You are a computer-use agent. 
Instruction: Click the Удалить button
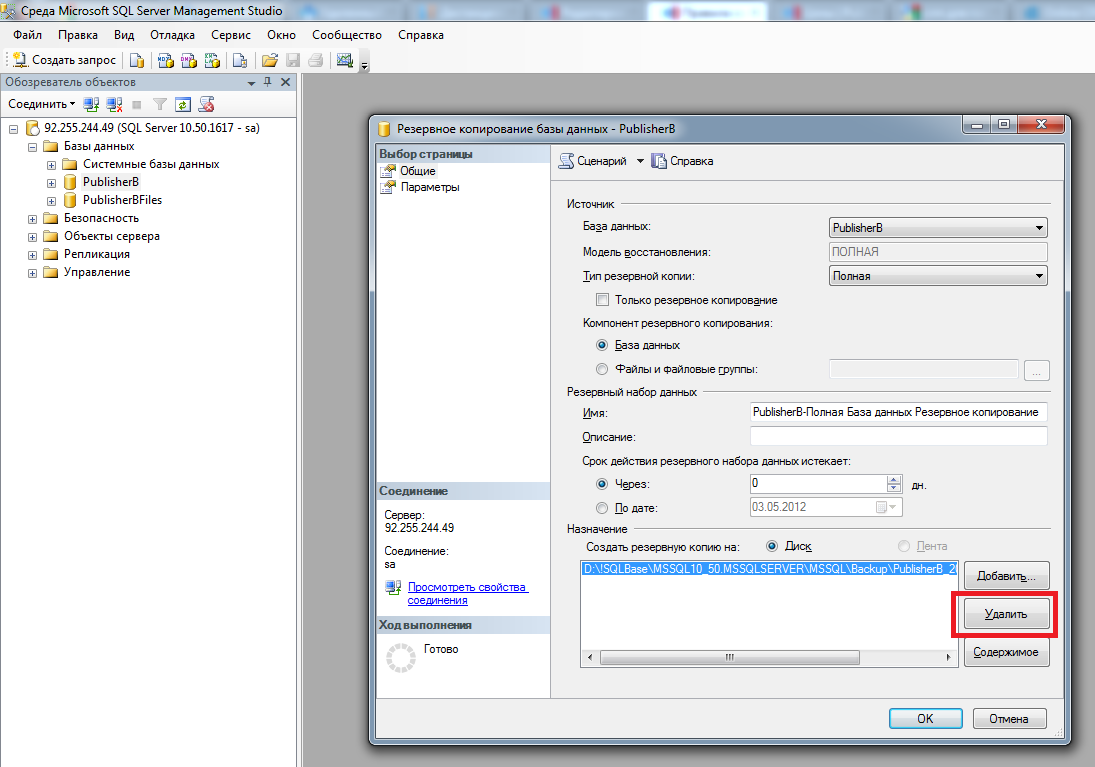[1006, 614]
